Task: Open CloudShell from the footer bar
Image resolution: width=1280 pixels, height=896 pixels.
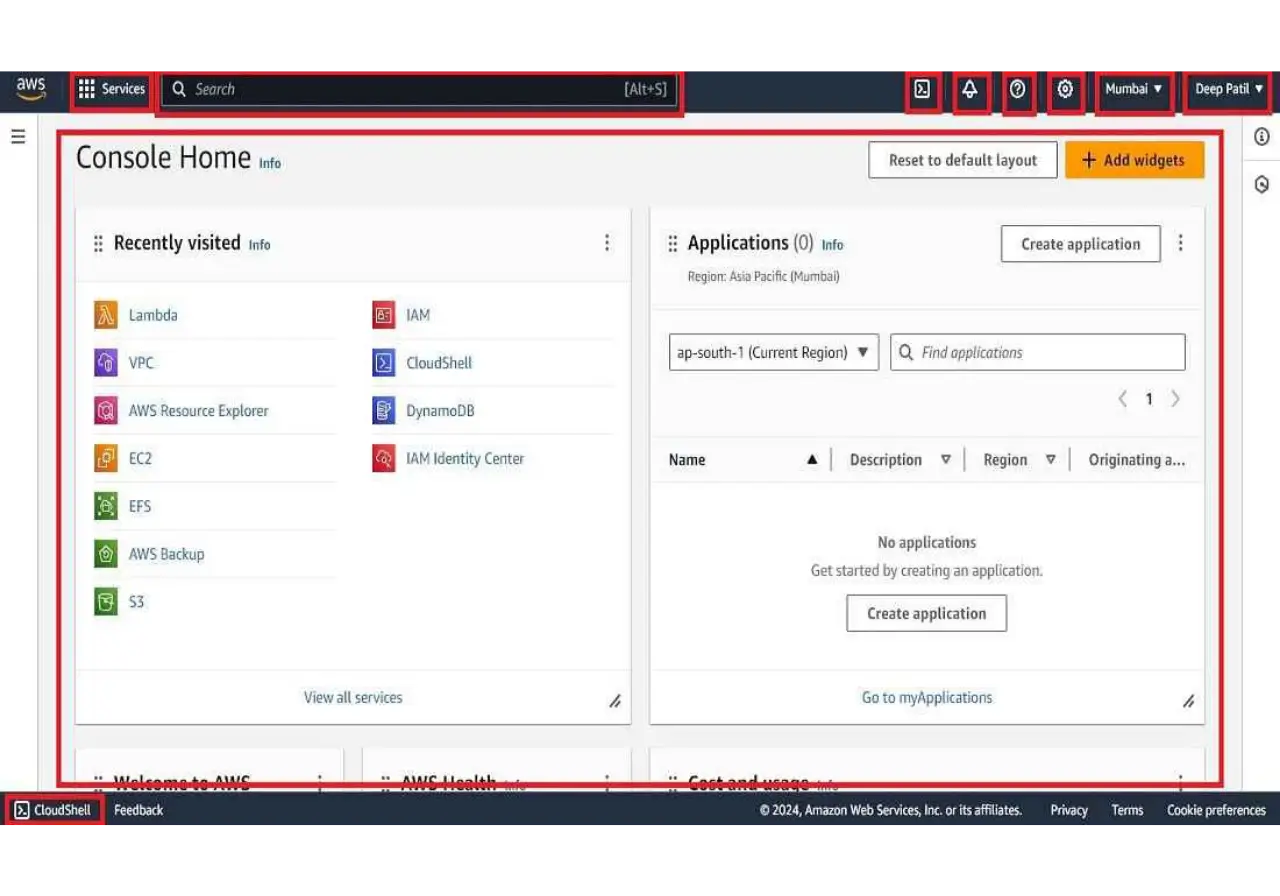Action: 54,810
